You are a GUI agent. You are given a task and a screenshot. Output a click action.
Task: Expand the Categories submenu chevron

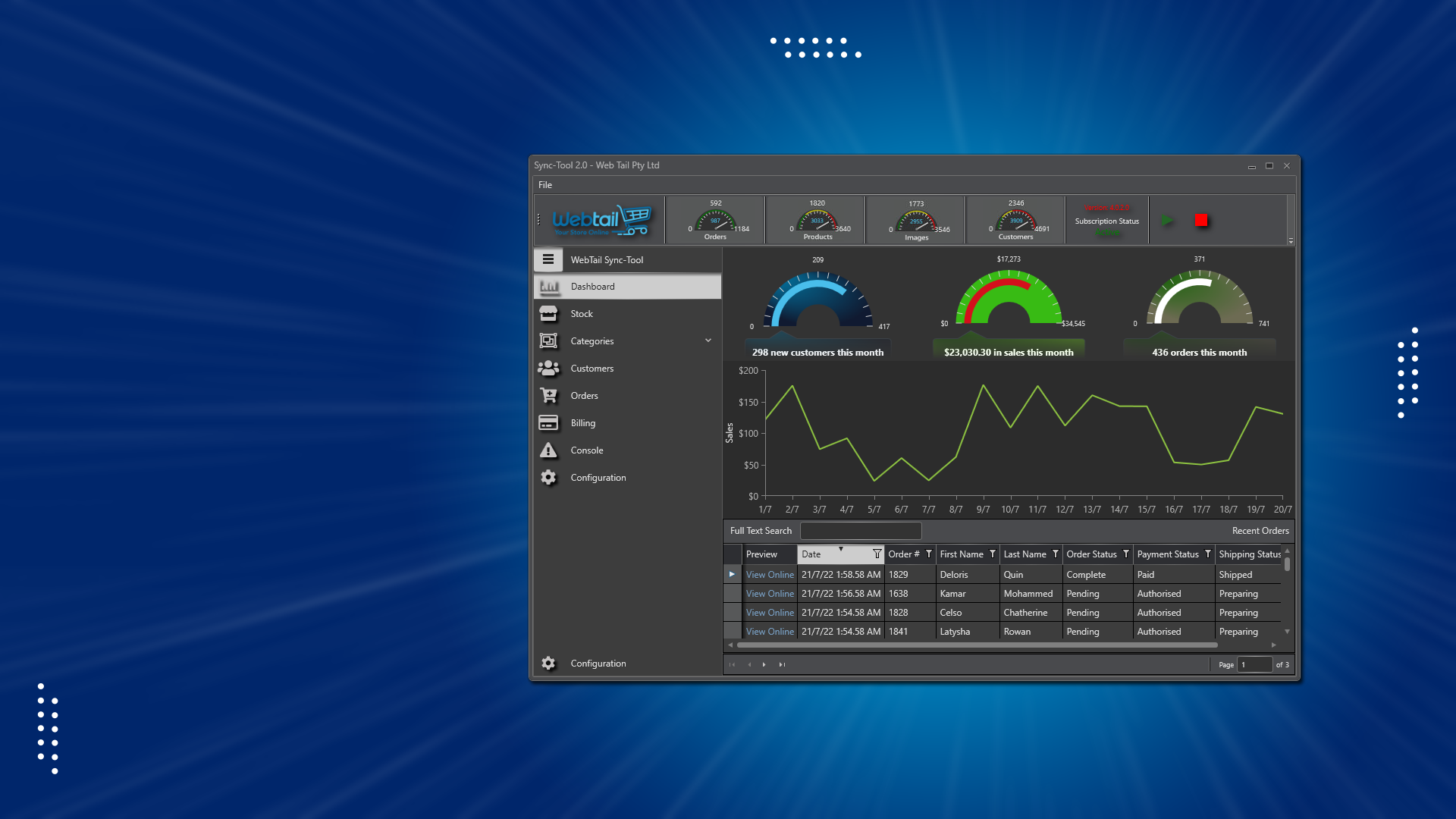coord(708,340)
